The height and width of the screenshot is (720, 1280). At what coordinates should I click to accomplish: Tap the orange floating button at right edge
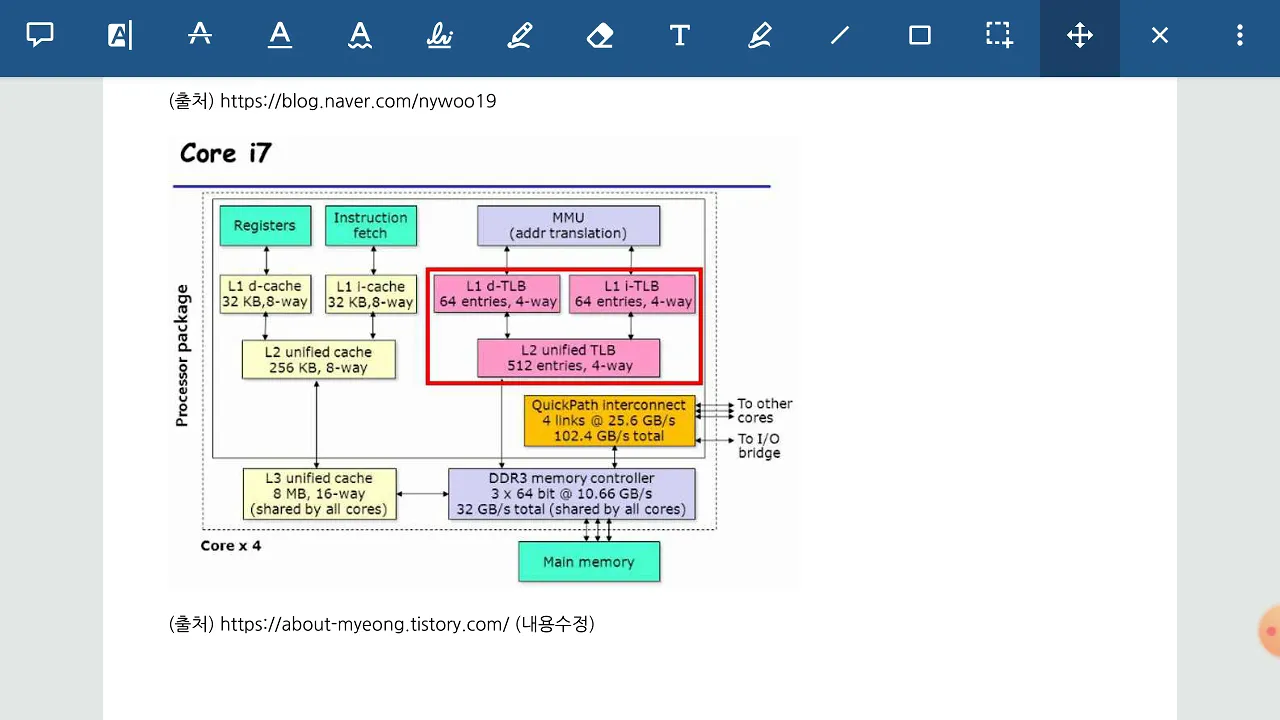(1270, 631)
